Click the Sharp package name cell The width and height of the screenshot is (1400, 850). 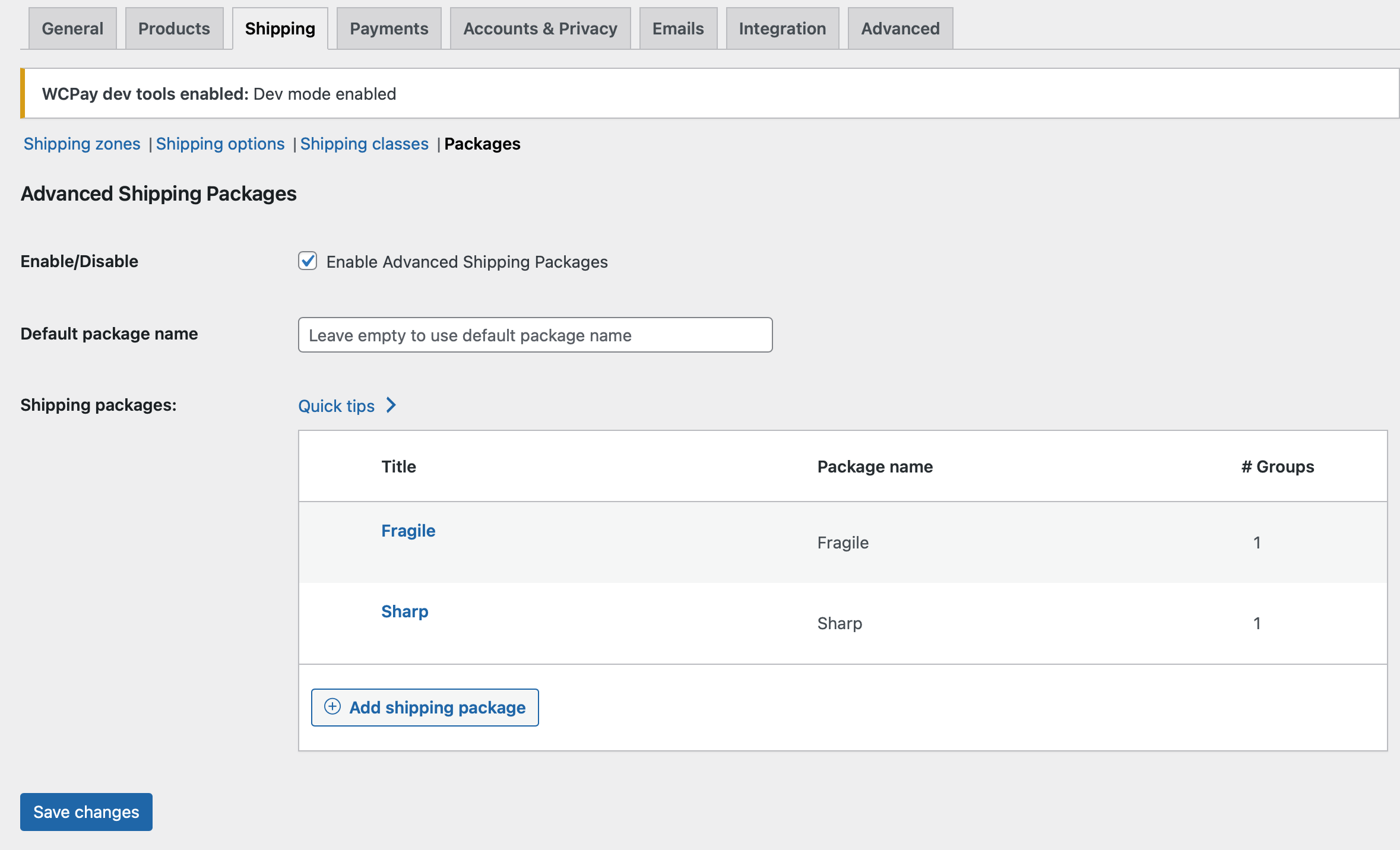point(840,623)
